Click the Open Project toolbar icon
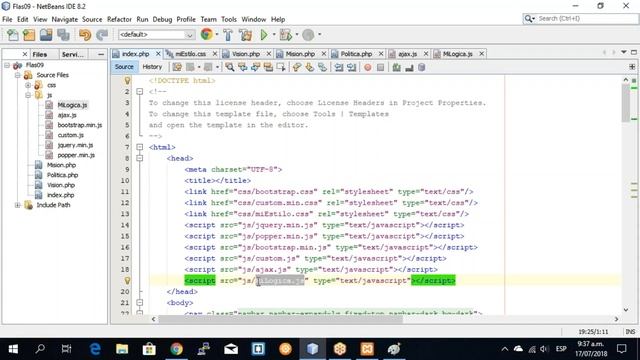Image resolution: width=640 pixels, height=360 pixels. pos(46,35)
